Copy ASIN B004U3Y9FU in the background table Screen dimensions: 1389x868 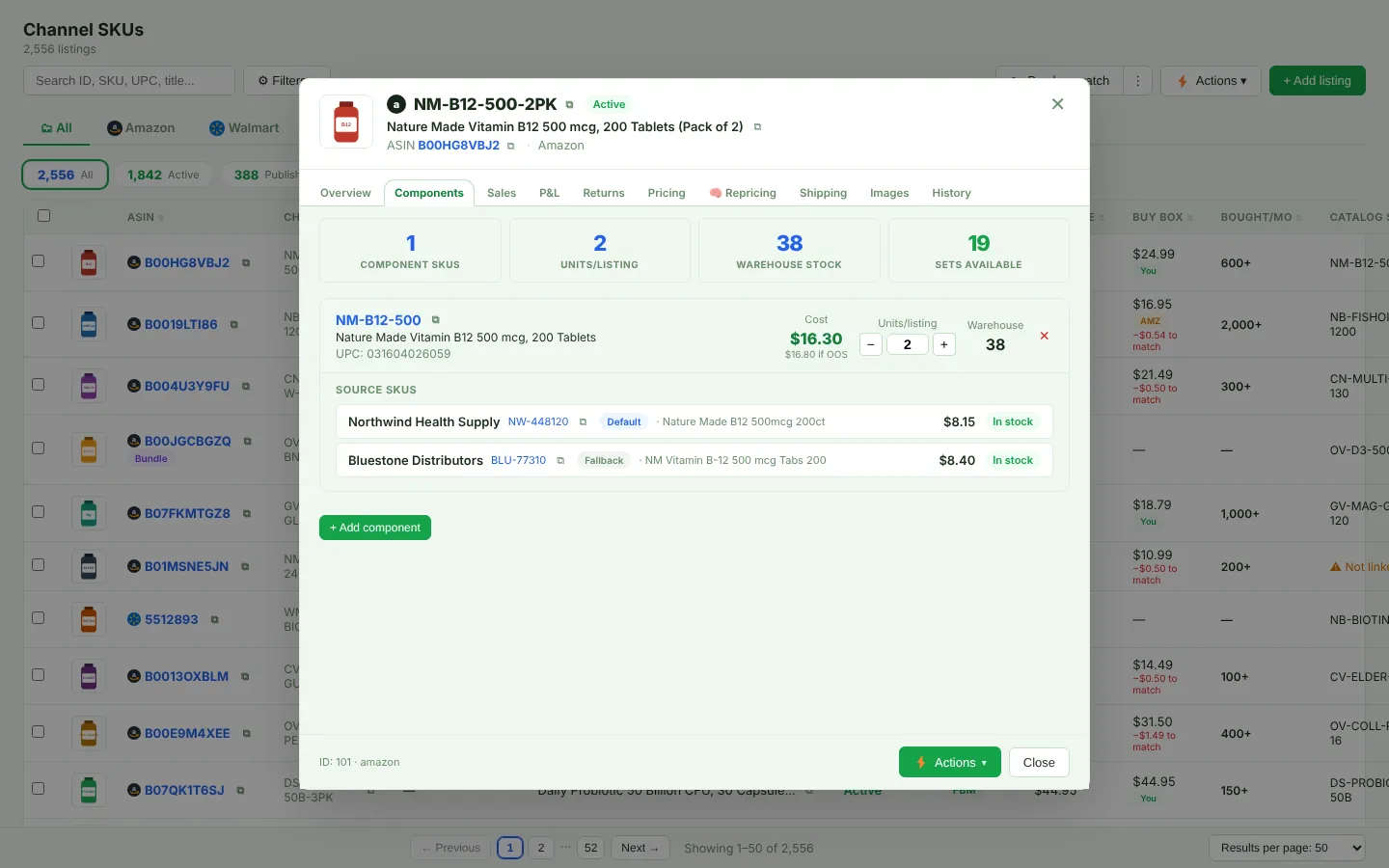tap(246, 387)
